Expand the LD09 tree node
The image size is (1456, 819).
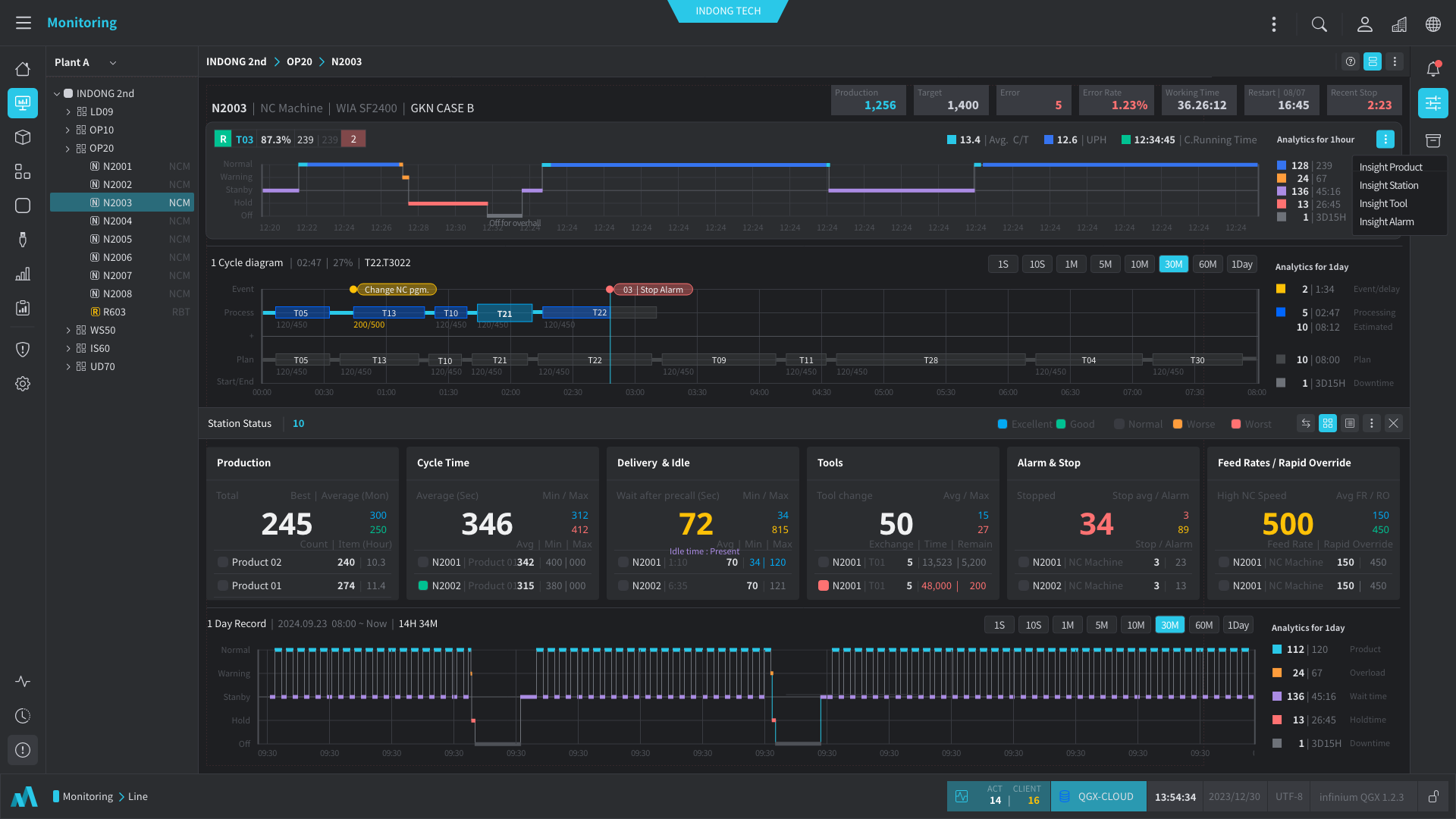click(x=68, y=111)
